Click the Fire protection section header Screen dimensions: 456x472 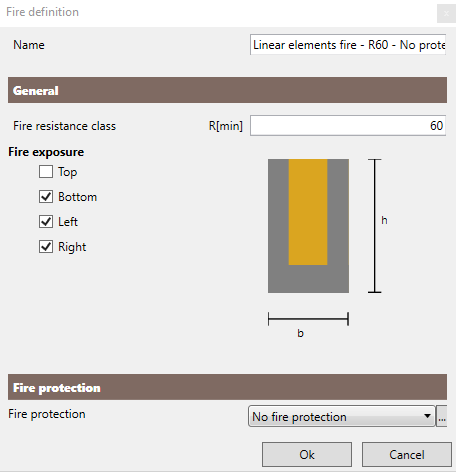click(x=227, y=387)
